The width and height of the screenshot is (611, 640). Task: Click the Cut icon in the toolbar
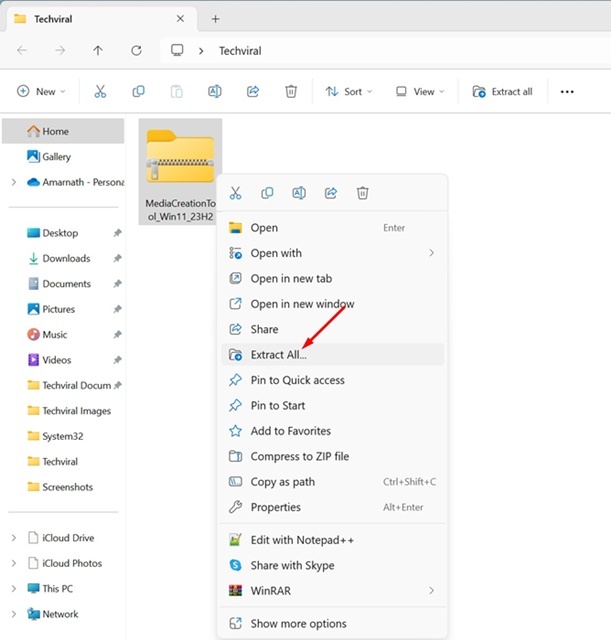click(100, 91)
